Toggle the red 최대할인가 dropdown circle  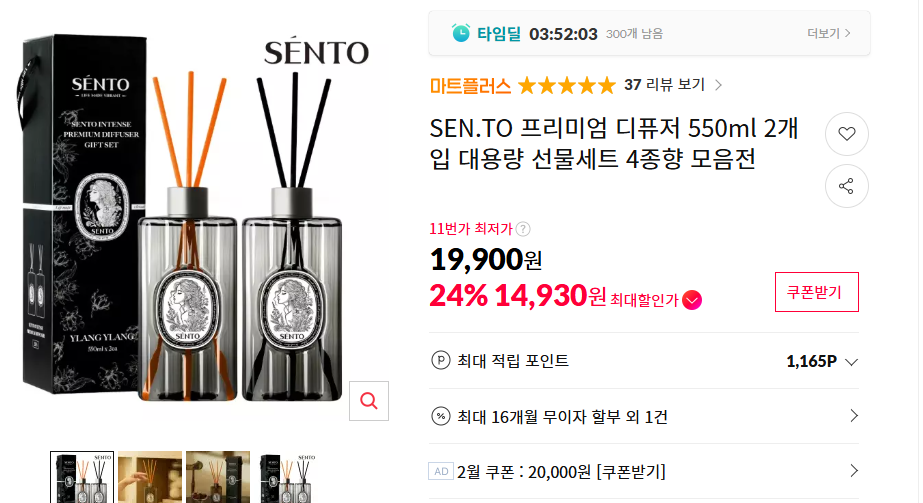[x=692, y=300]
